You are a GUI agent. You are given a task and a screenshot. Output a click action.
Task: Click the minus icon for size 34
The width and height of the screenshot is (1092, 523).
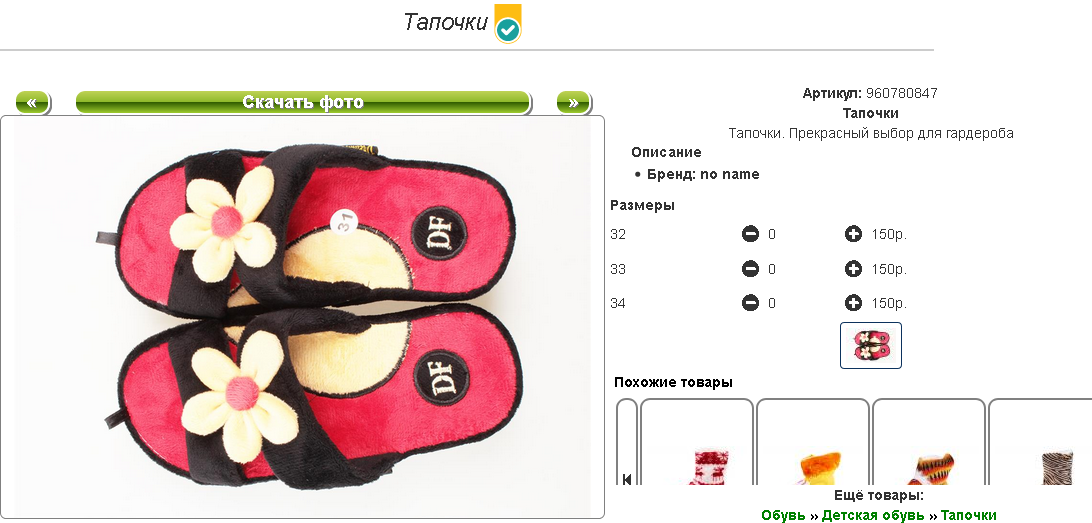pos(750,303)
